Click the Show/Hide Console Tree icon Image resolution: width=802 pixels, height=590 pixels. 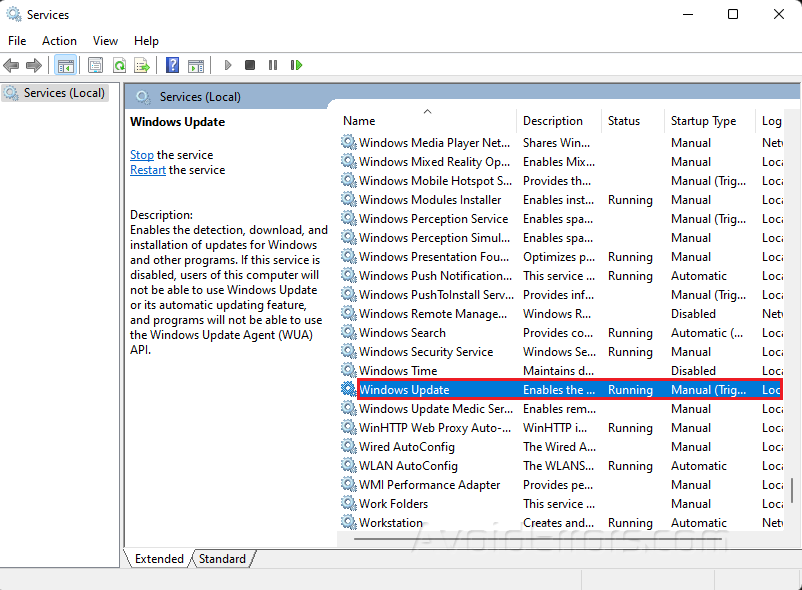pos(65,65)
